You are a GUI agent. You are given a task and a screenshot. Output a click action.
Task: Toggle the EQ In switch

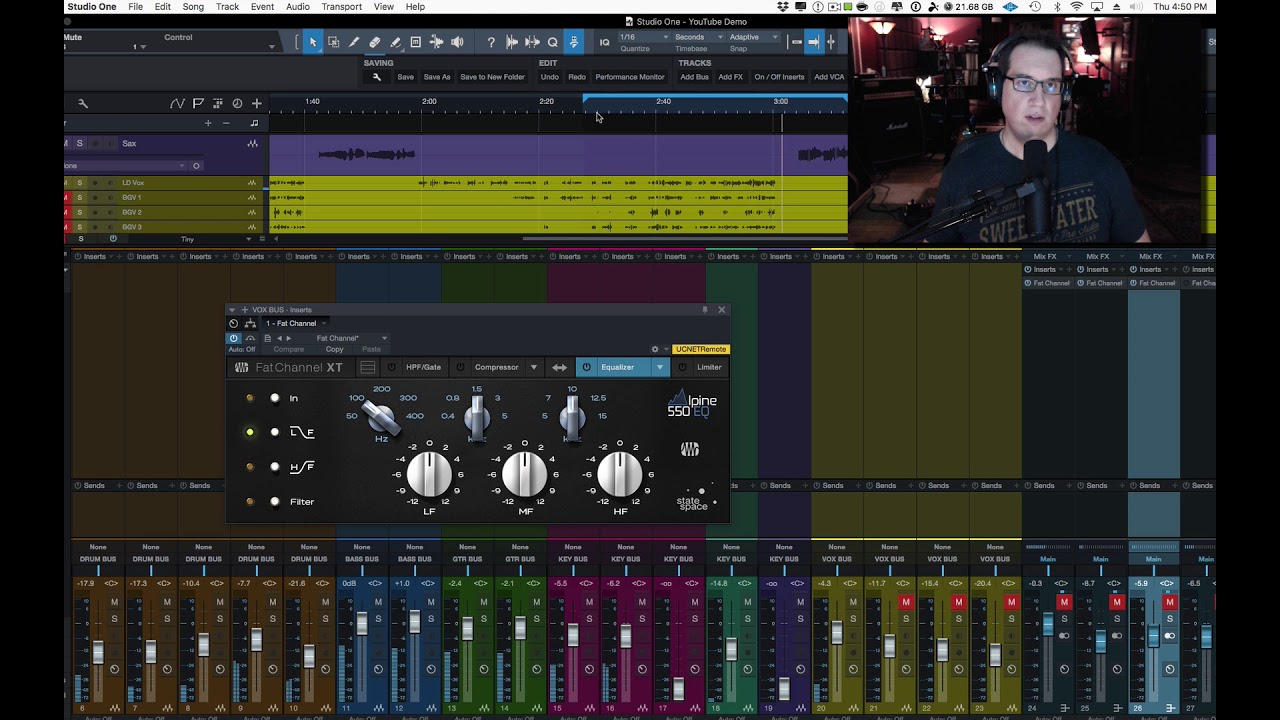click(x=275, y=398)
